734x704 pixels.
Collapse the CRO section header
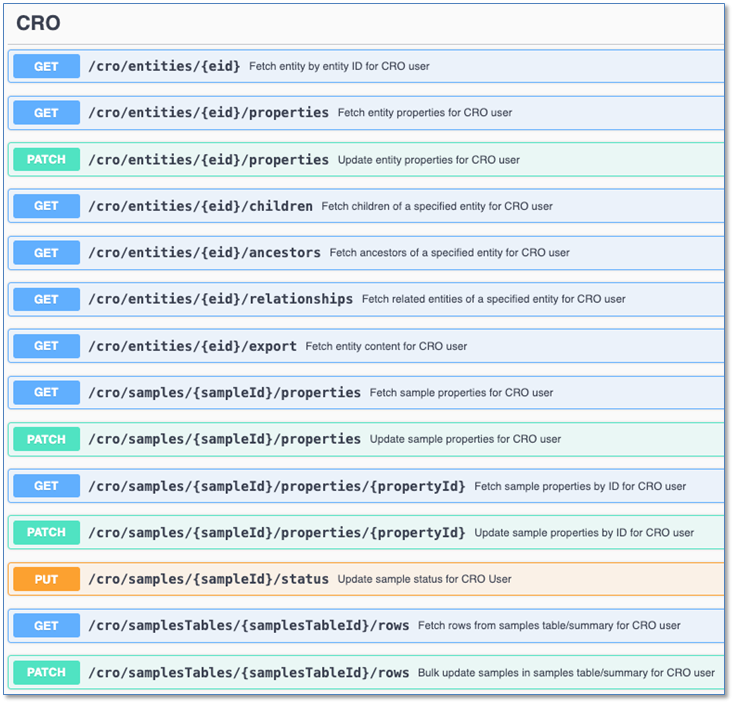tap(38, 23)
